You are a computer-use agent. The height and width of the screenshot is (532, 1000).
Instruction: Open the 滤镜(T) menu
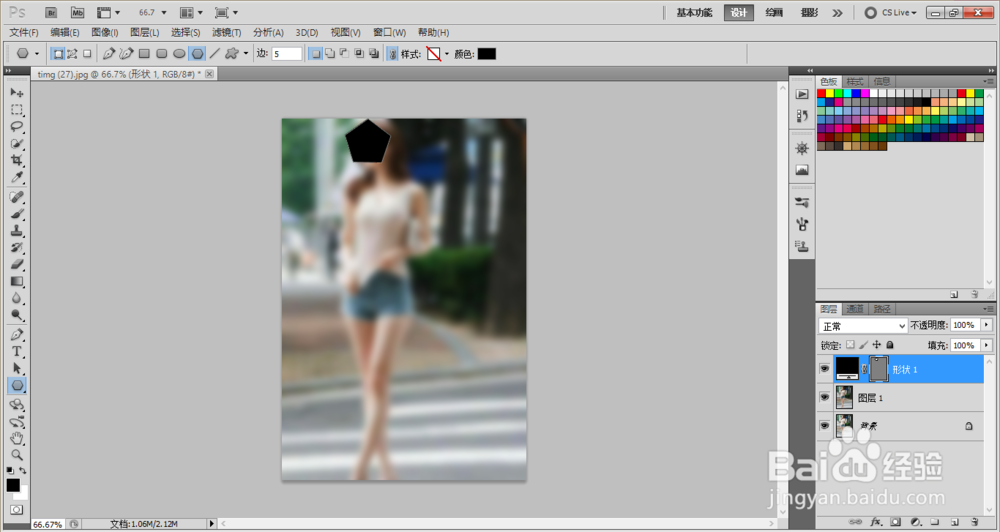coord(226,33)
